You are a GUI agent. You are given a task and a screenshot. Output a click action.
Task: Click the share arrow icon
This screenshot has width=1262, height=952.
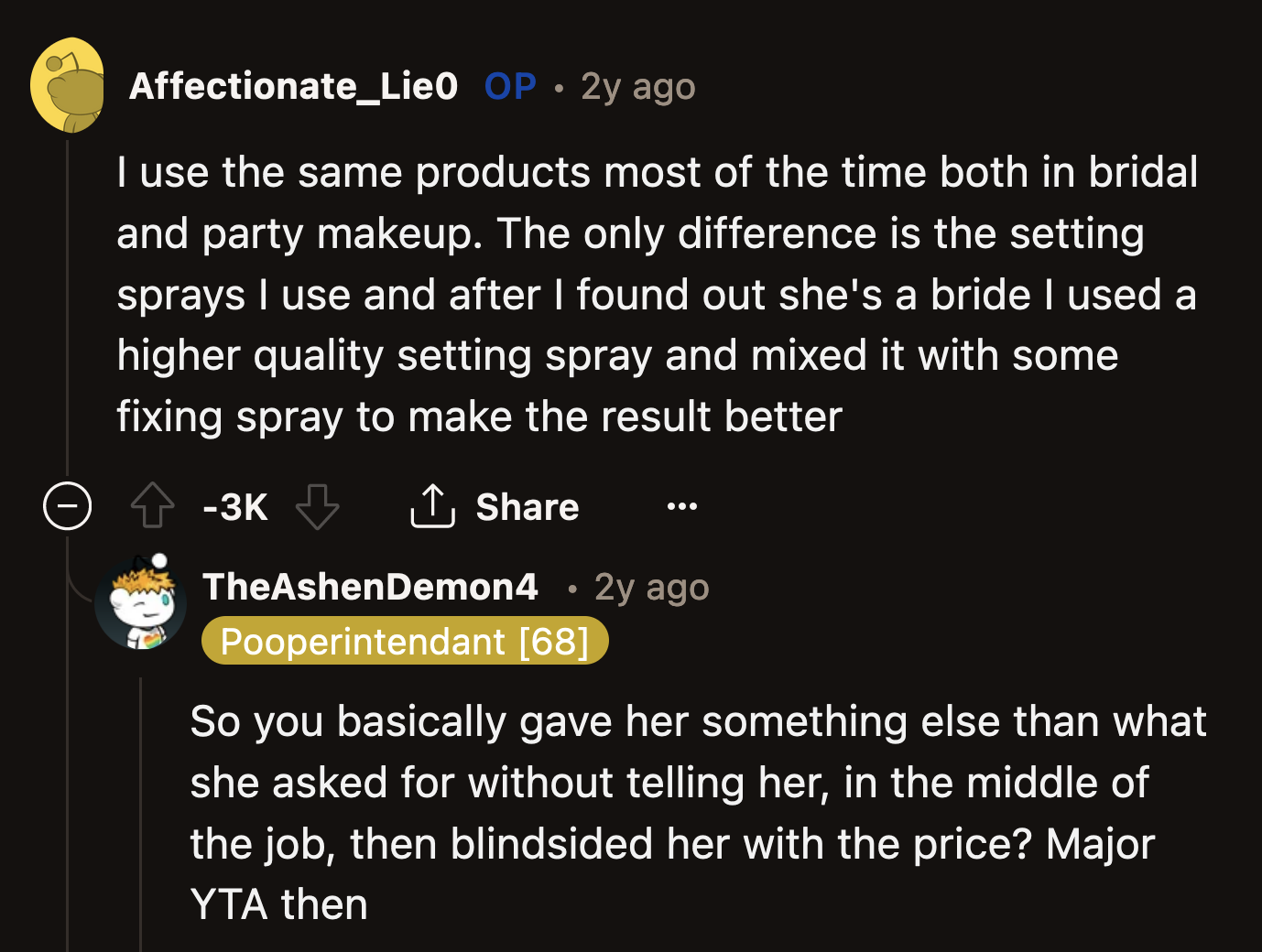[x=431, y=506]
